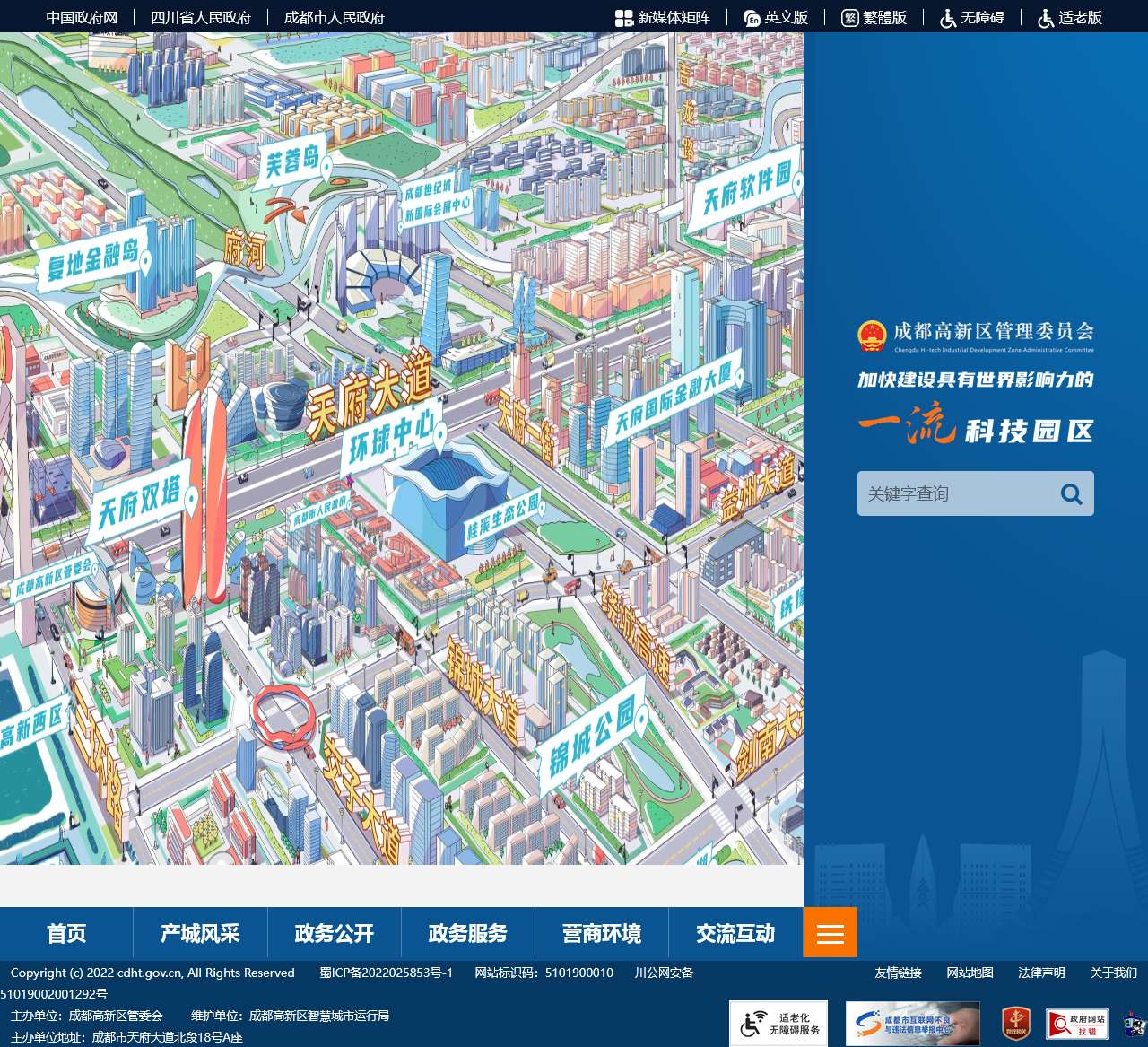Click the 无障碍 wheelchair icon
This screenshot has height=1047, width=1148.
tap(948, 18)
